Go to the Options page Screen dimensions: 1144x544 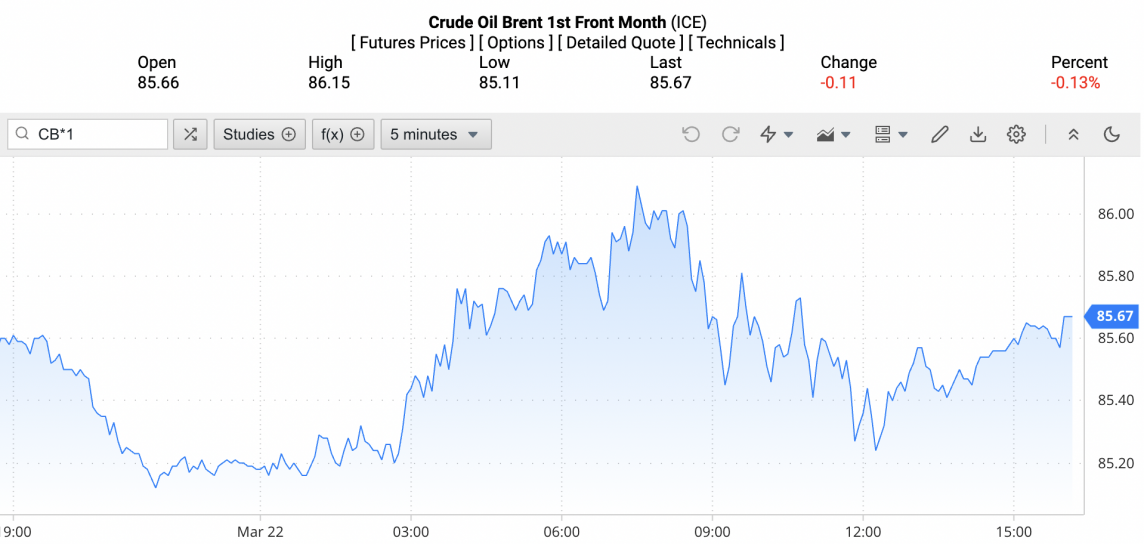[x=515, y=42]
